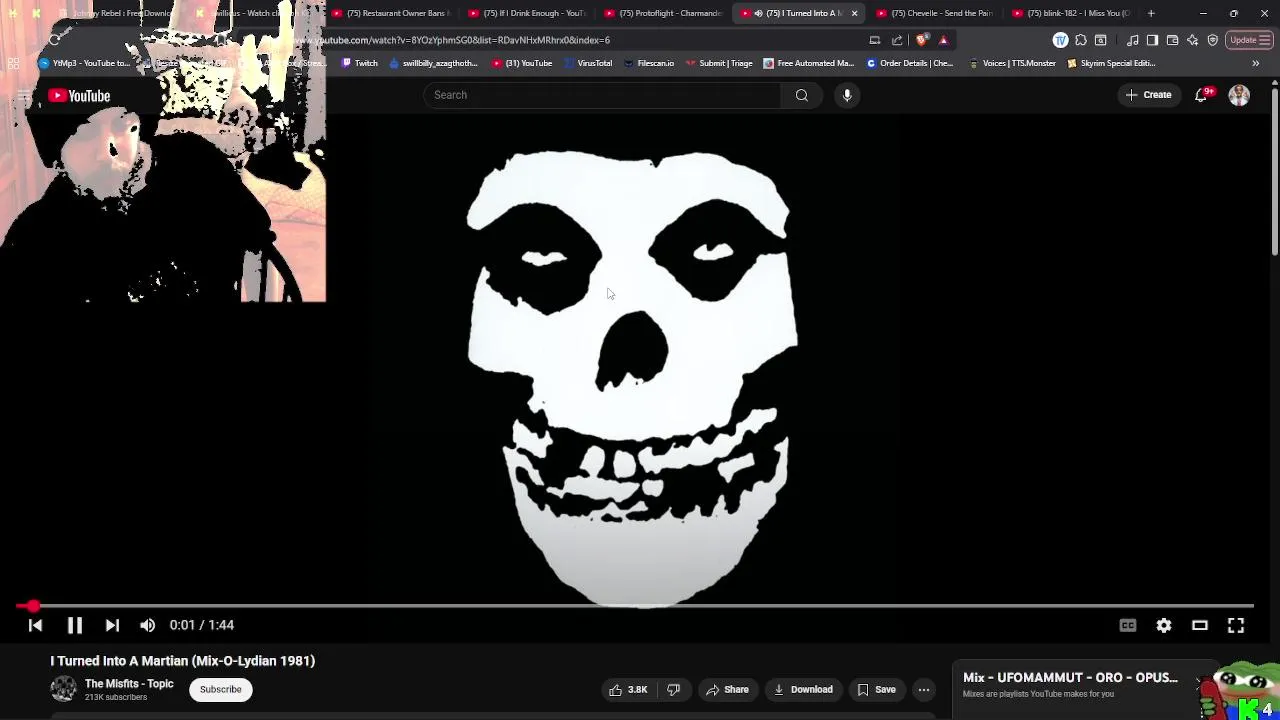Click the Brave Shields lion icon
The image size is (1280, 720).
(x=921, y=40)
